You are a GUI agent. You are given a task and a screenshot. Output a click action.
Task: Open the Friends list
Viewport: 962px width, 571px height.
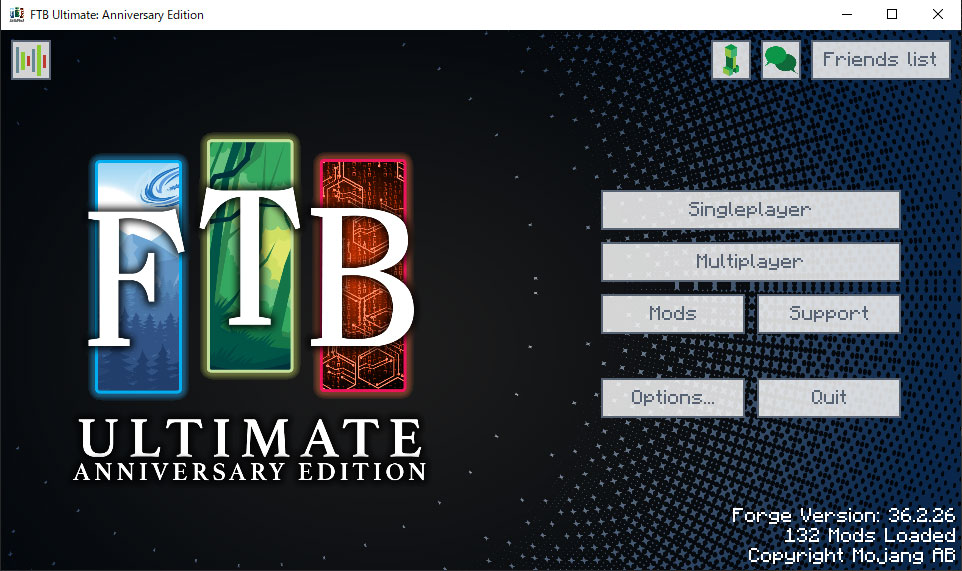(880, 60)
